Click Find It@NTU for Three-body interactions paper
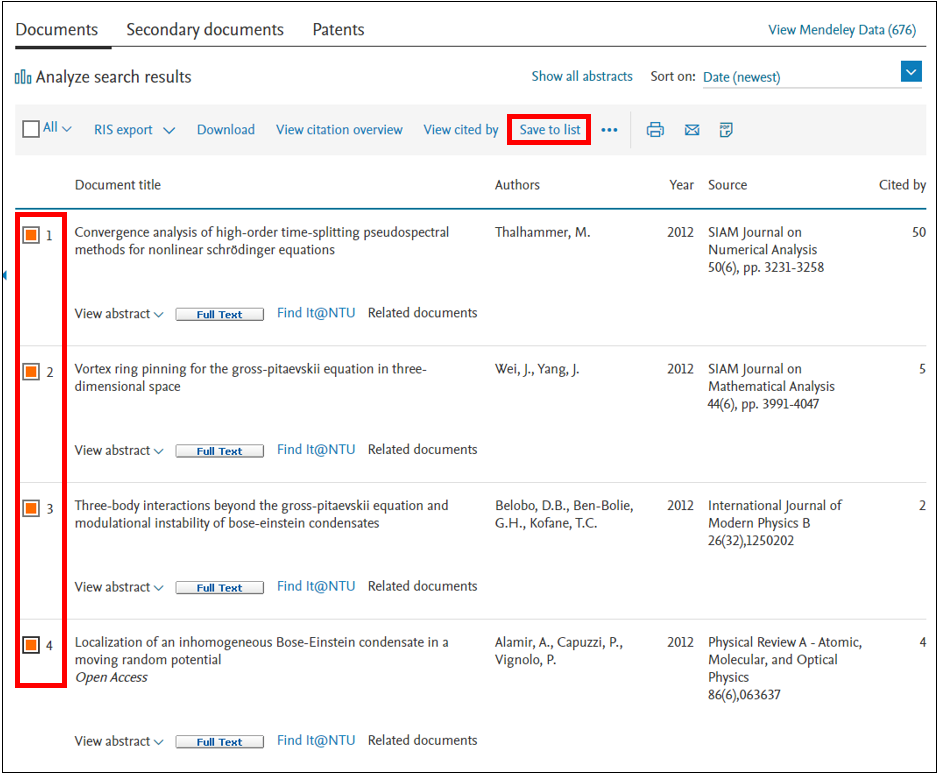This screenshot has height=775, width=938. pos(316,586)
